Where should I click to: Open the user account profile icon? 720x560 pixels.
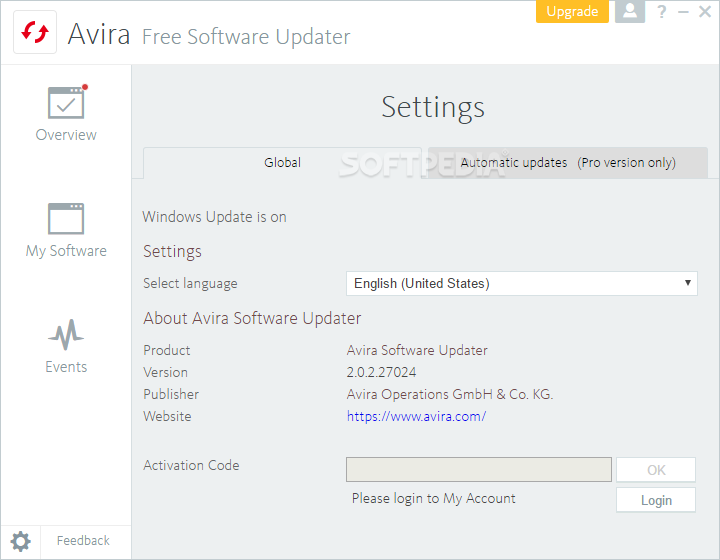tap(630, 11)
